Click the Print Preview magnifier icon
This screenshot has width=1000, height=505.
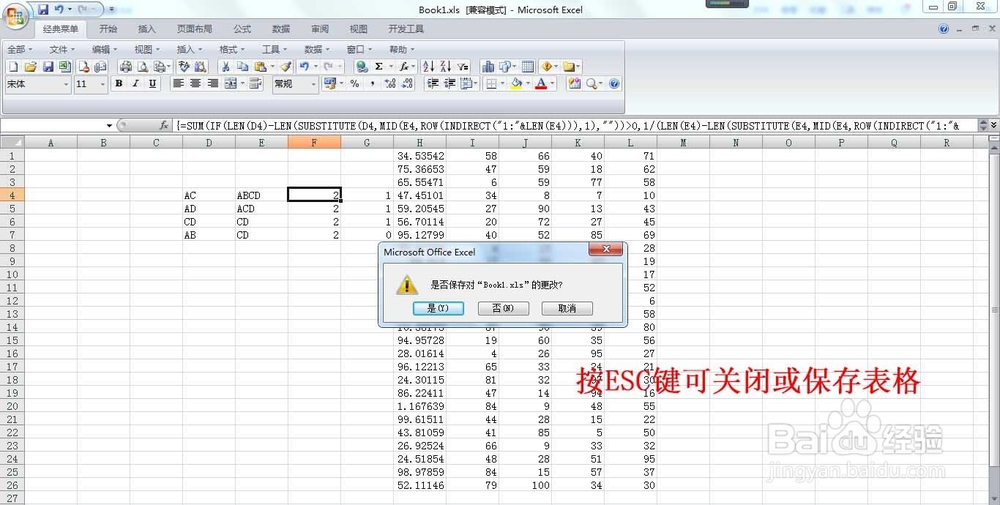(x=143, y=66)
